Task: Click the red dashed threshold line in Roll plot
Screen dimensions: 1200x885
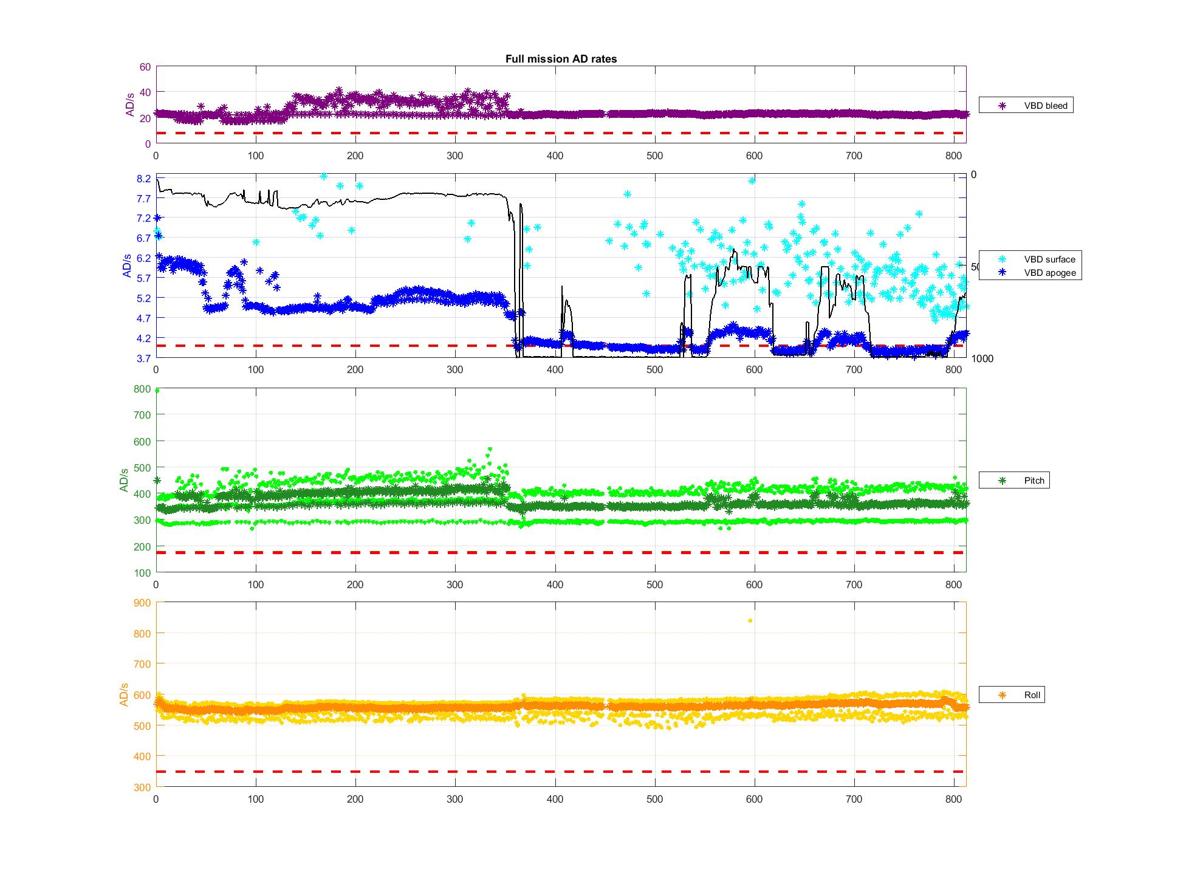Action: tap(560, 771)
